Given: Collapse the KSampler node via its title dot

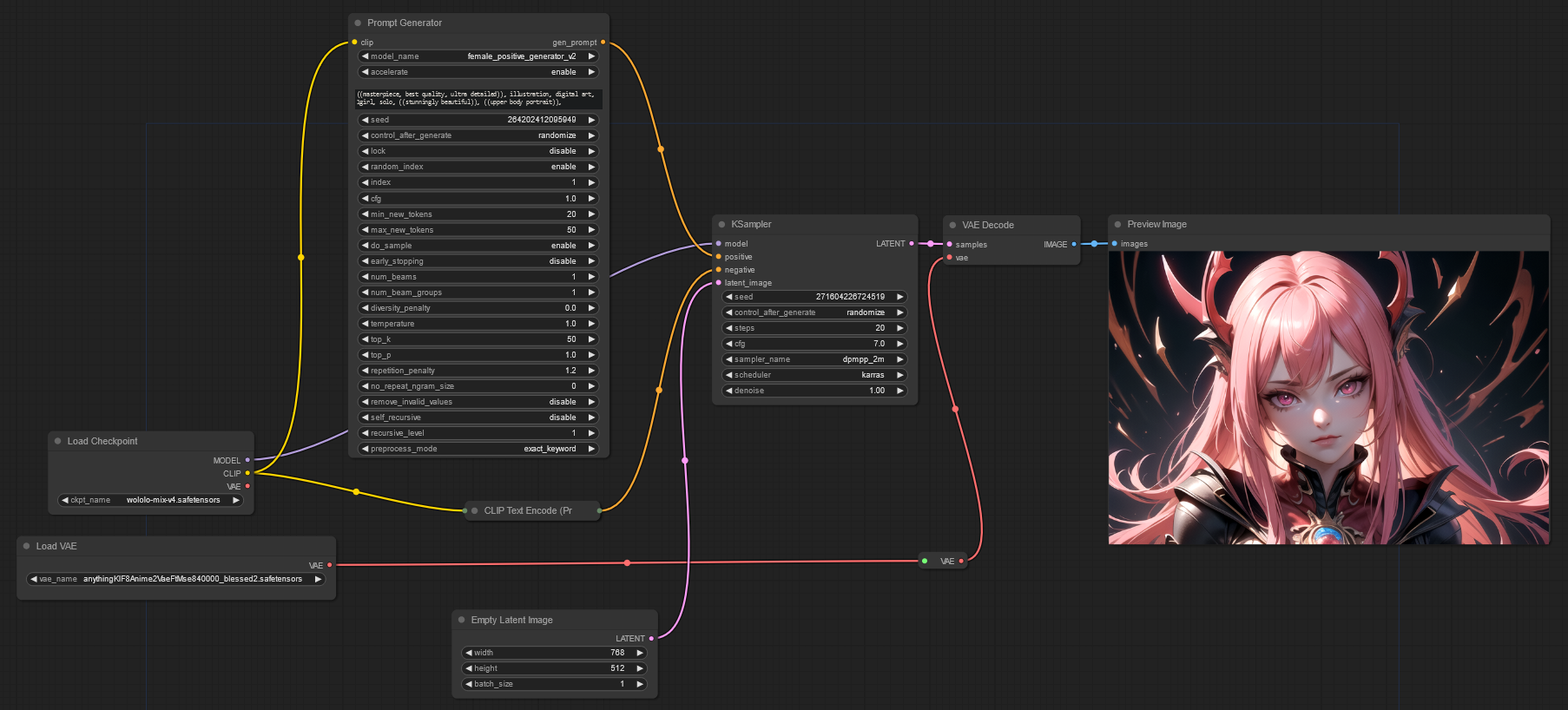Looking at the screenshot, I should [721, 224].
